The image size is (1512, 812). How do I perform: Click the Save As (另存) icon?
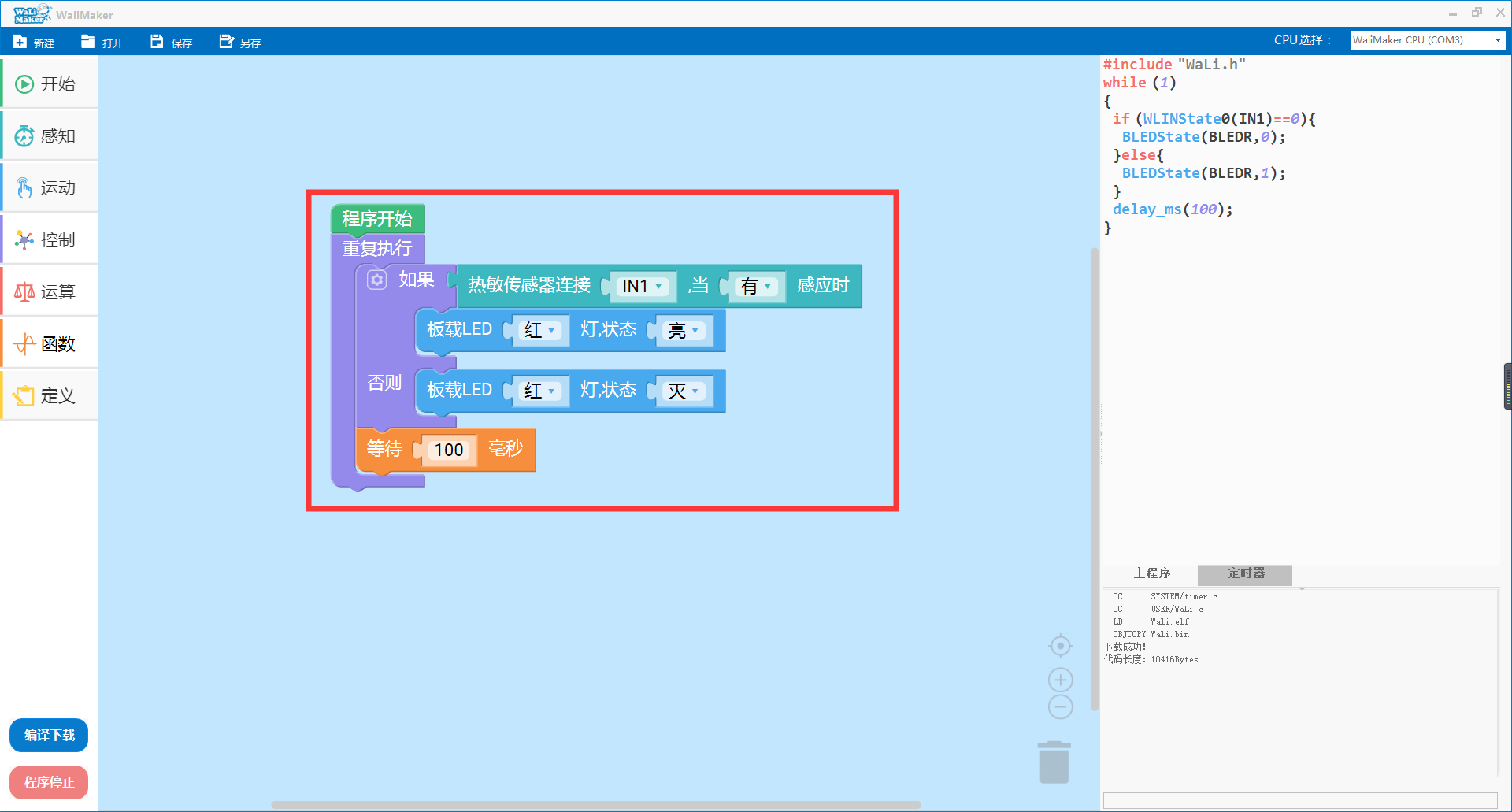227,42
